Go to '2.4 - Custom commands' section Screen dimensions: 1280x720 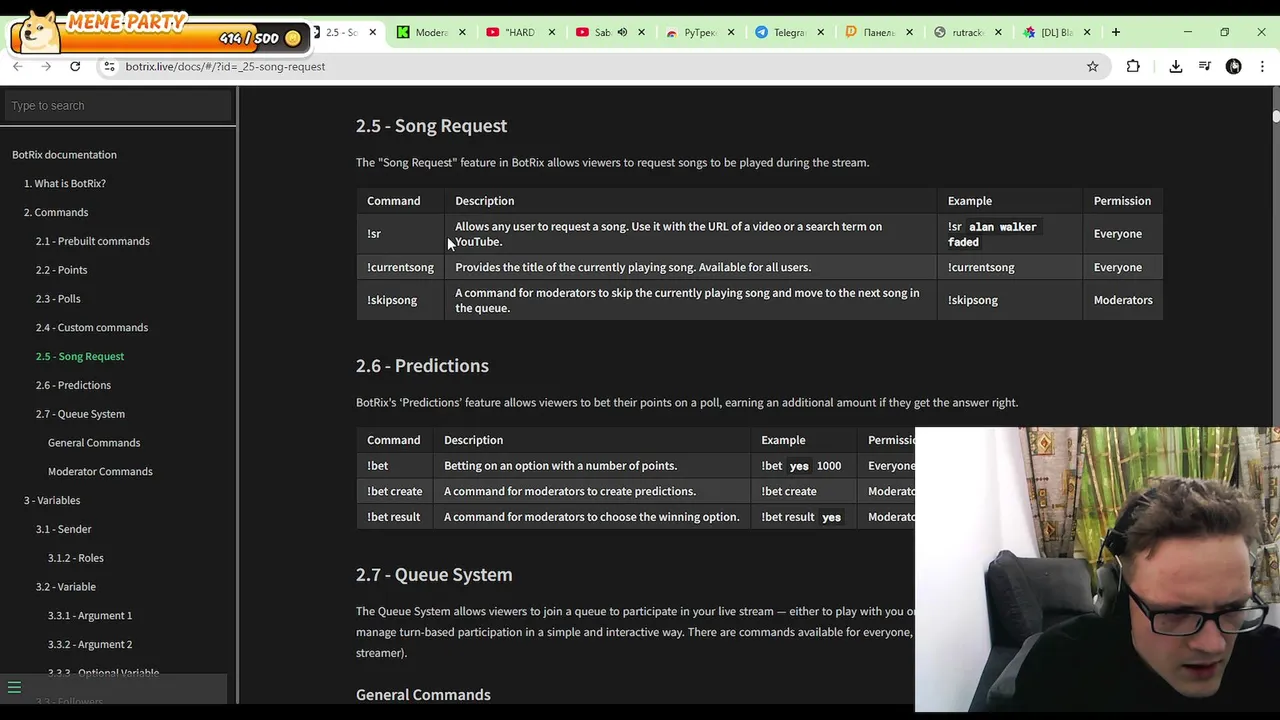92,328
